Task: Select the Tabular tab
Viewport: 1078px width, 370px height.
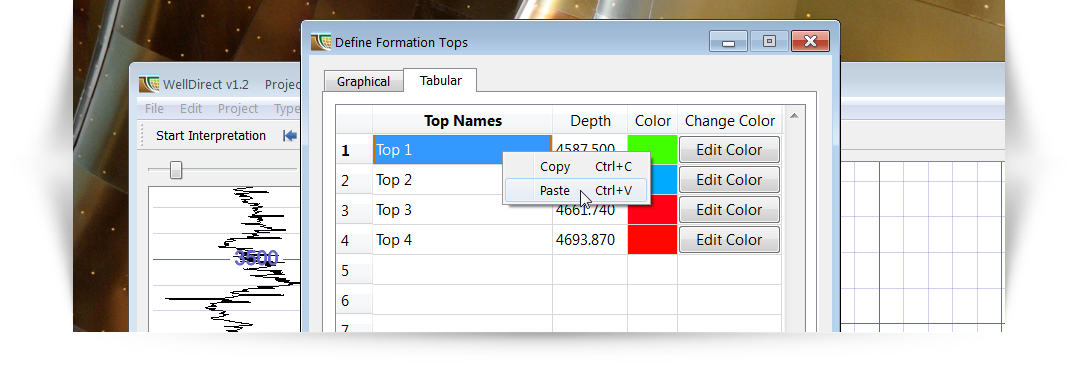Action: click(440, 80)
